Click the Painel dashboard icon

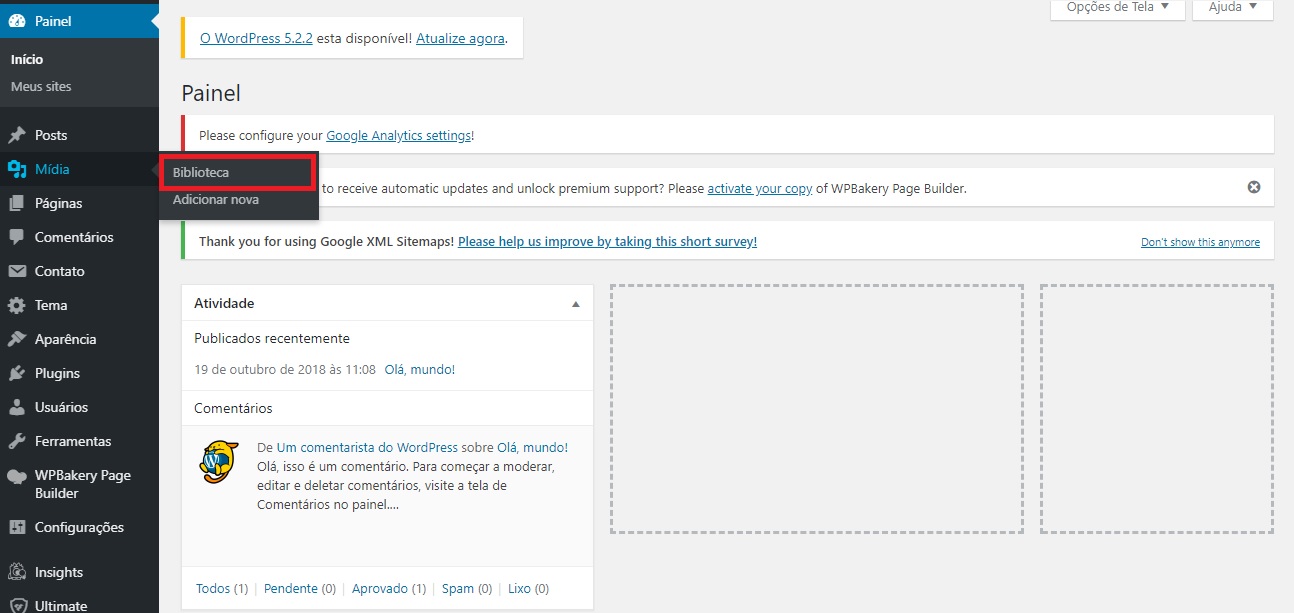pyautogui.click(x=18, y=20)
